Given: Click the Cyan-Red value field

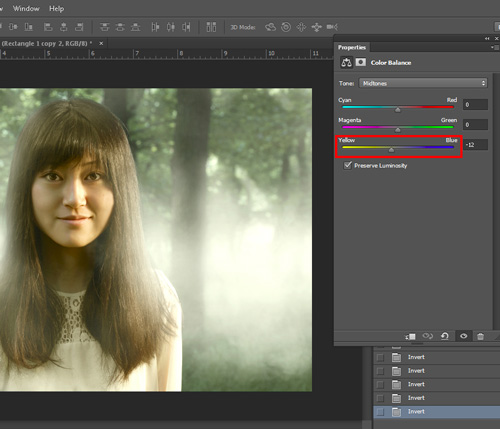Looking at the screenshot, I should (475, 105).
